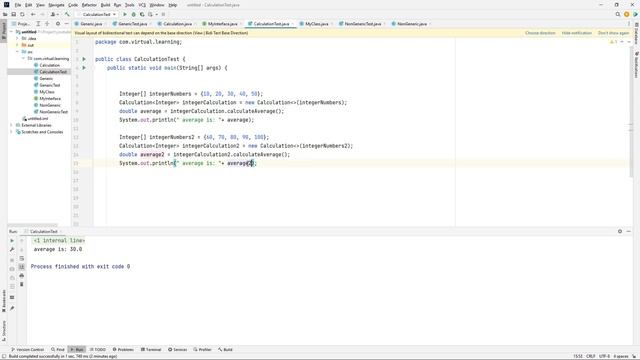This screenshot has height=360, width=640.
Task: Open the Problems tool window
Action: 123,349
